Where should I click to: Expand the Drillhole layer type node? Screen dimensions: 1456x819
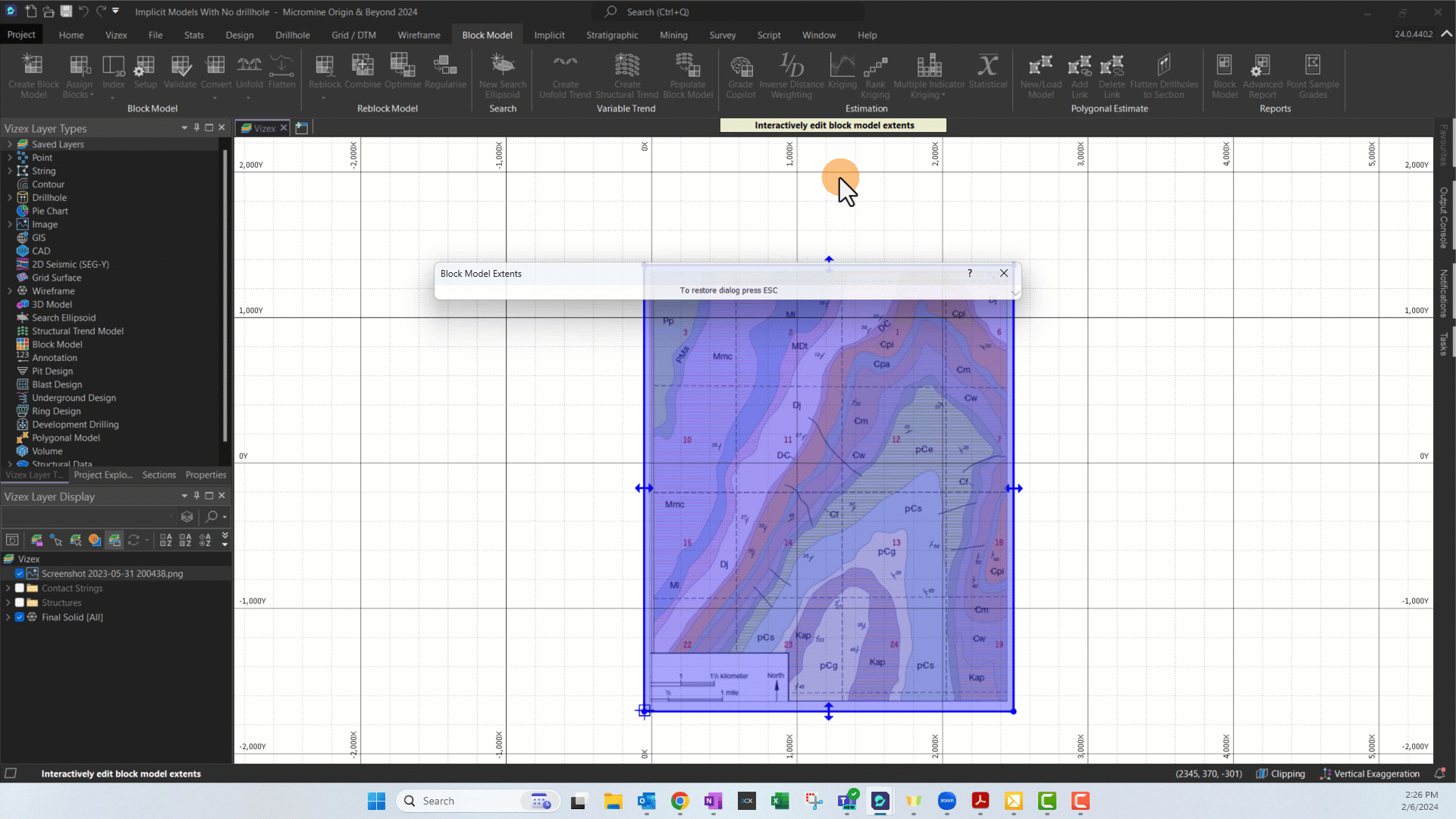coord(10,198)
